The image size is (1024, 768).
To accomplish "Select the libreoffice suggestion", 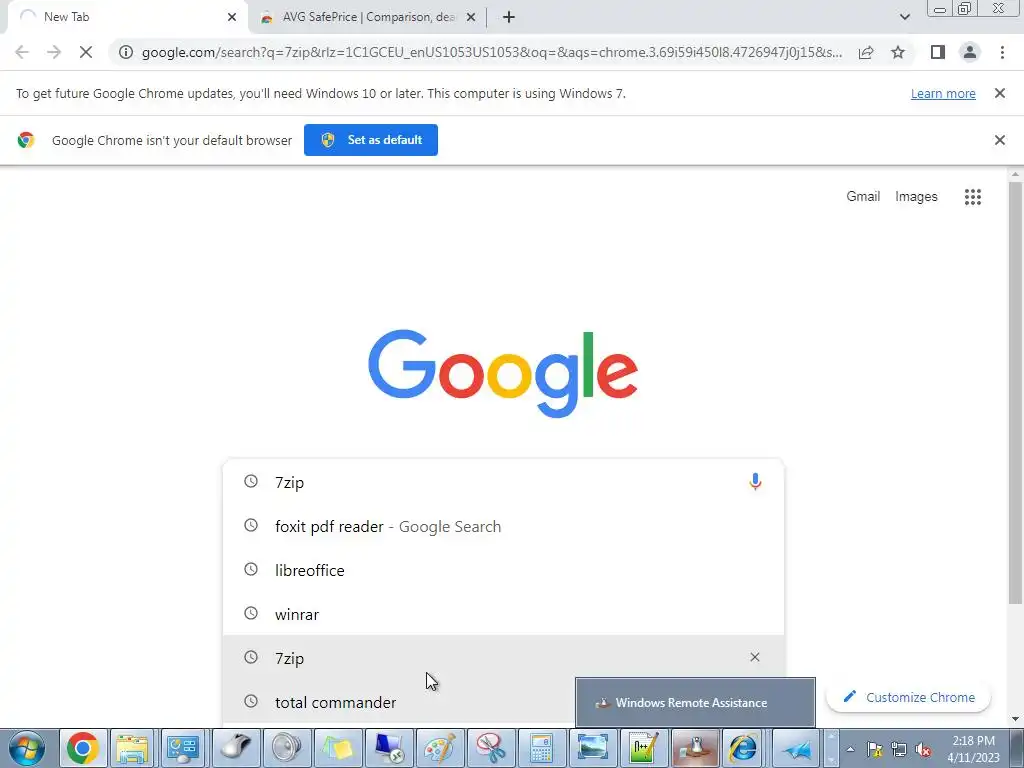I will pyautogui.click(x=503, y=570).
